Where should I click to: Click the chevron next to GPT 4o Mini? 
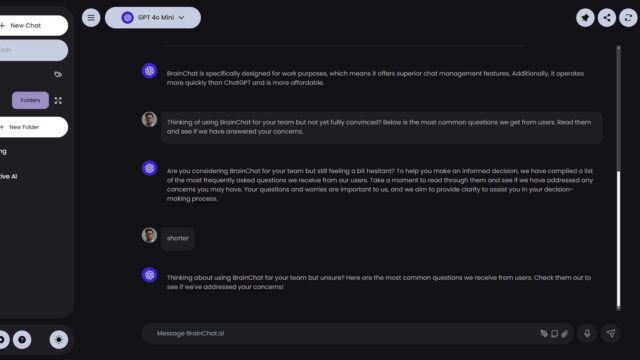(181, 18)
